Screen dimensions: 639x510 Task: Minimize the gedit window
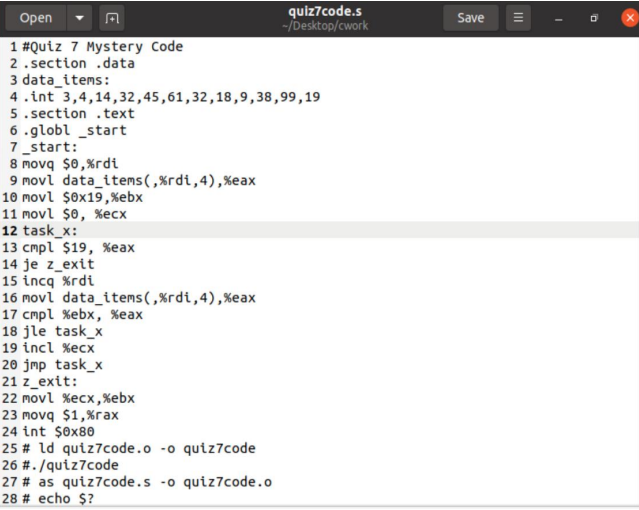(559, 19)
